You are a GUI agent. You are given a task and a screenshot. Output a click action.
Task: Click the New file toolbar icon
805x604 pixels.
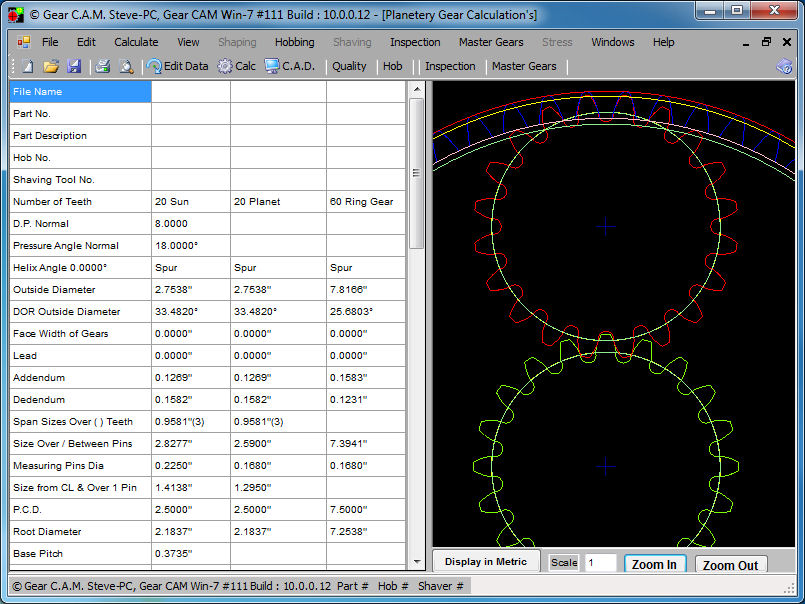[x=28, y=66]
